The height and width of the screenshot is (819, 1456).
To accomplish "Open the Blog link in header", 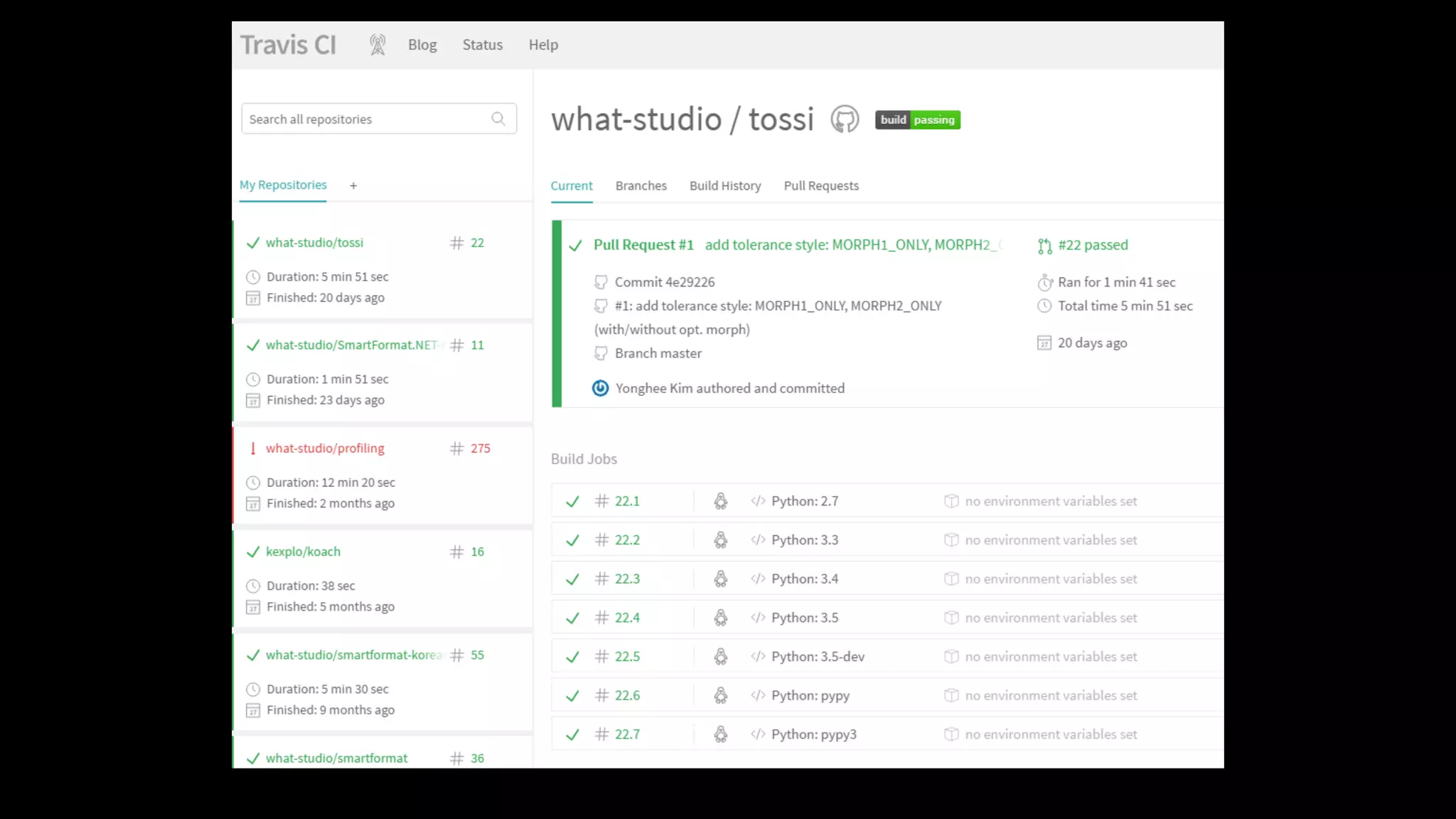I will click(422, 45).
